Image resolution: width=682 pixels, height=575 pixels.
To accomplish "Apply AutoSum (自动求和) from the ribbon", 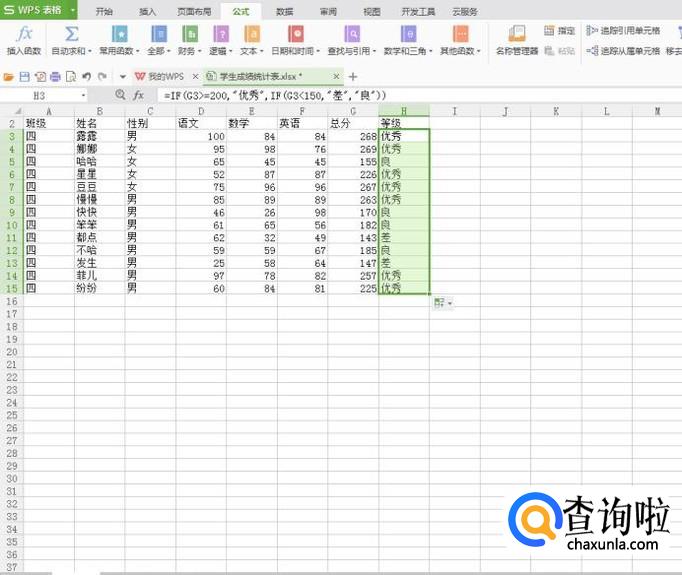I will click(x=71, y=40).
